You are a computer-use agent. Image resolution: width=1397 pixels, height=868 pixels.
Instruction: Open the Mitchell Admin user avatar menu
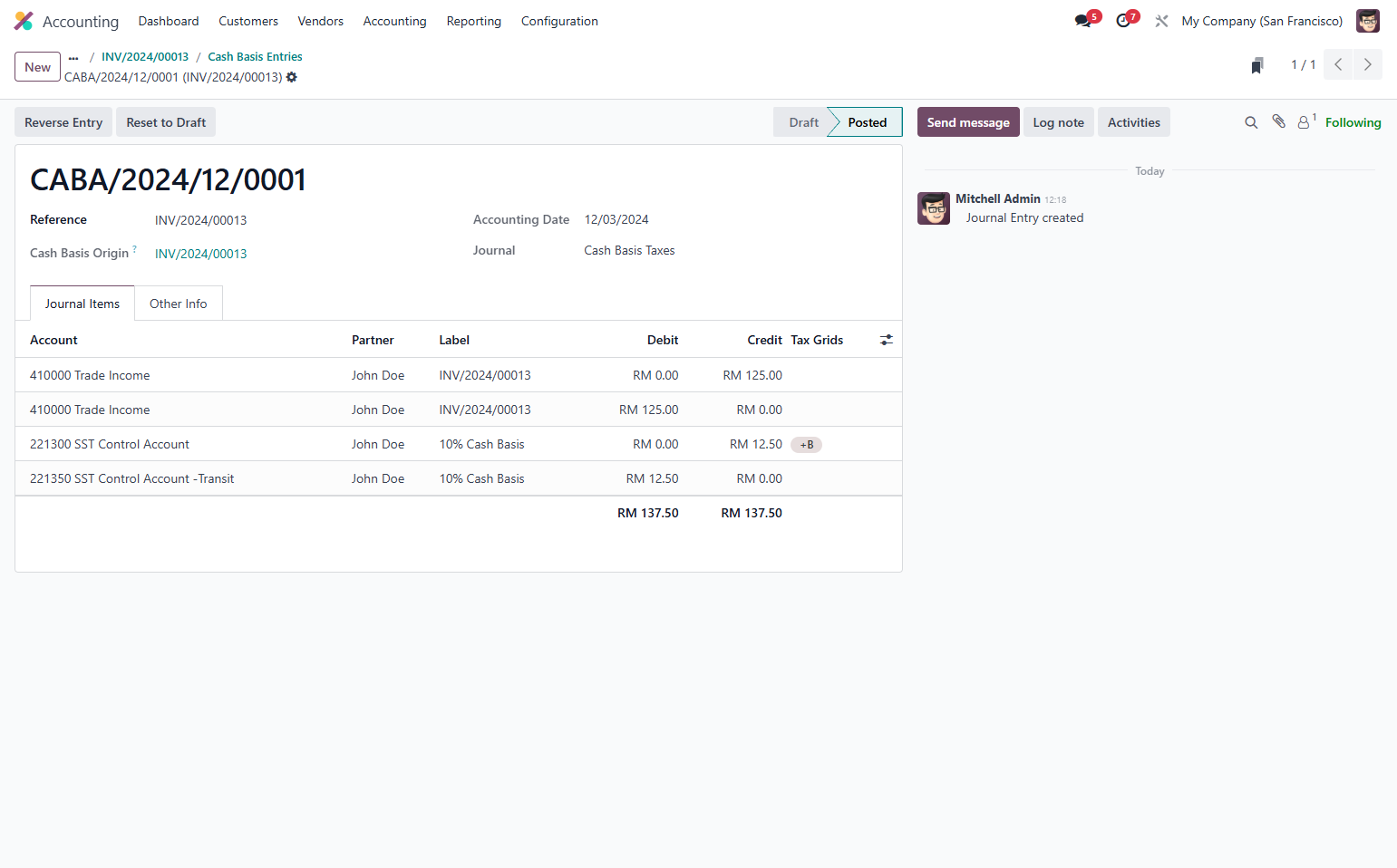coord(1367,21)
